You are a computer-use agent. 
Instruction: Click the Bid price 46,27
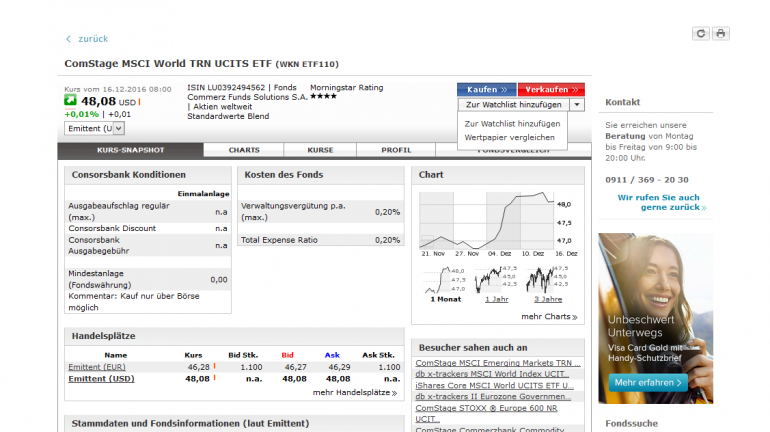(x=296, y=367)
